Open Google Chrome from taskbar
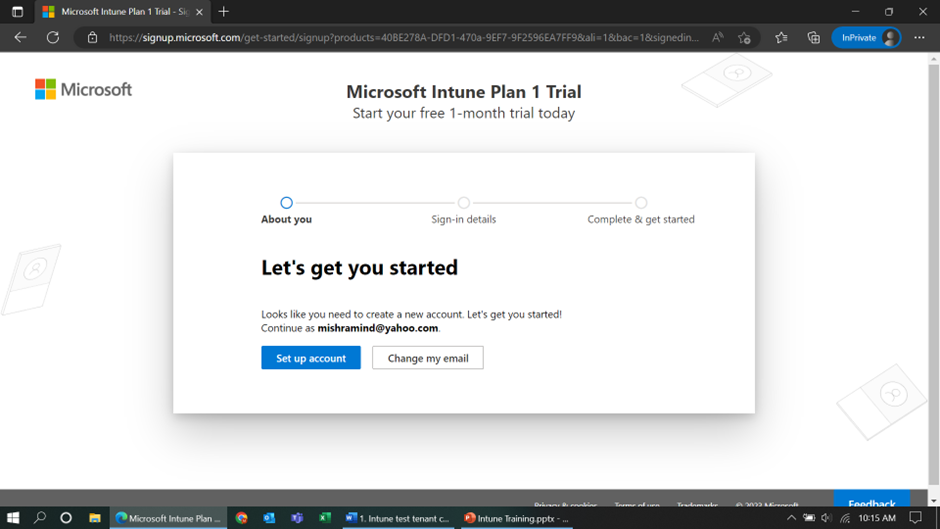The width and height of the screenshot is (940, 529). [242, 518]
